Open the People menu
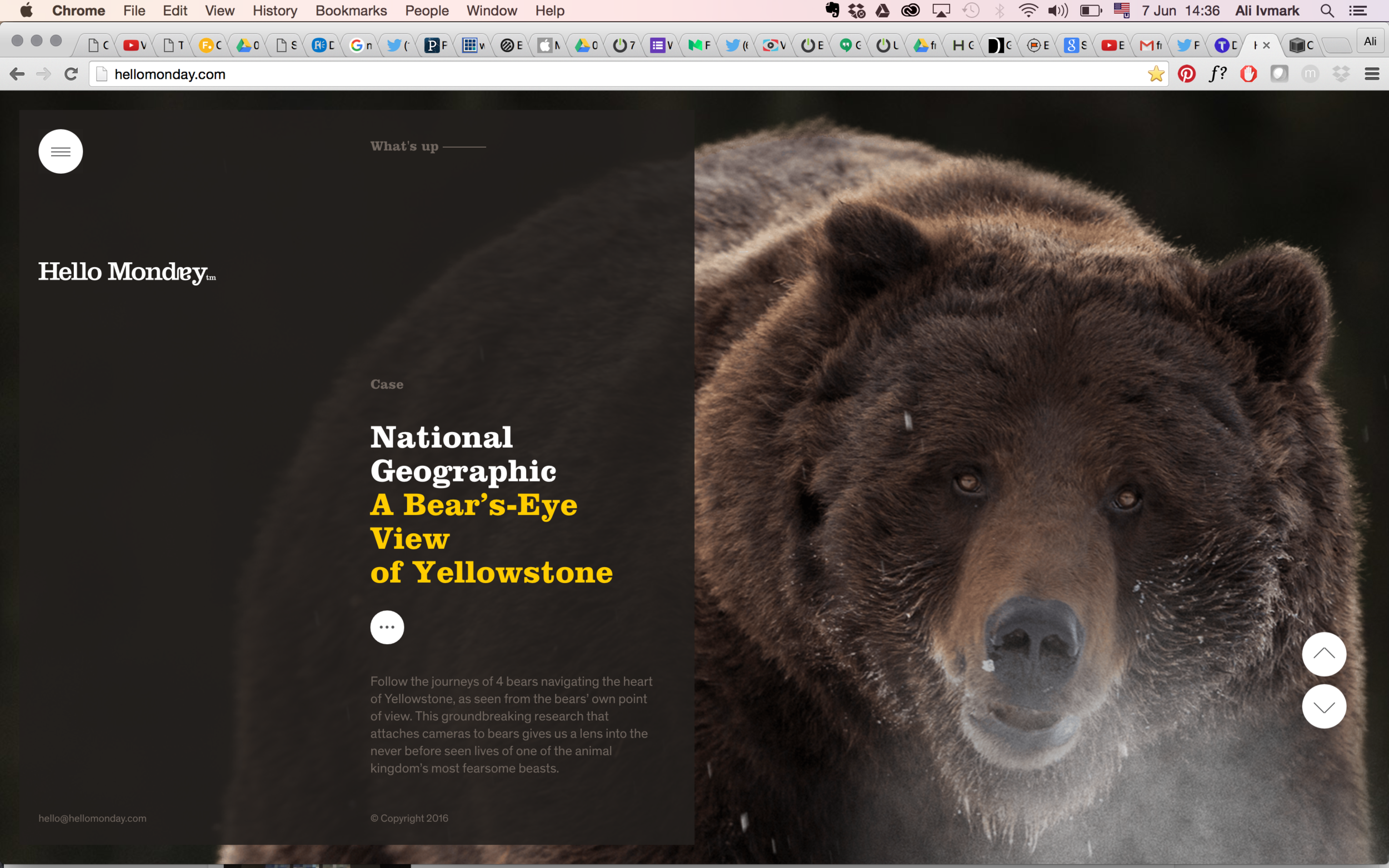 (x=427, y=11)
